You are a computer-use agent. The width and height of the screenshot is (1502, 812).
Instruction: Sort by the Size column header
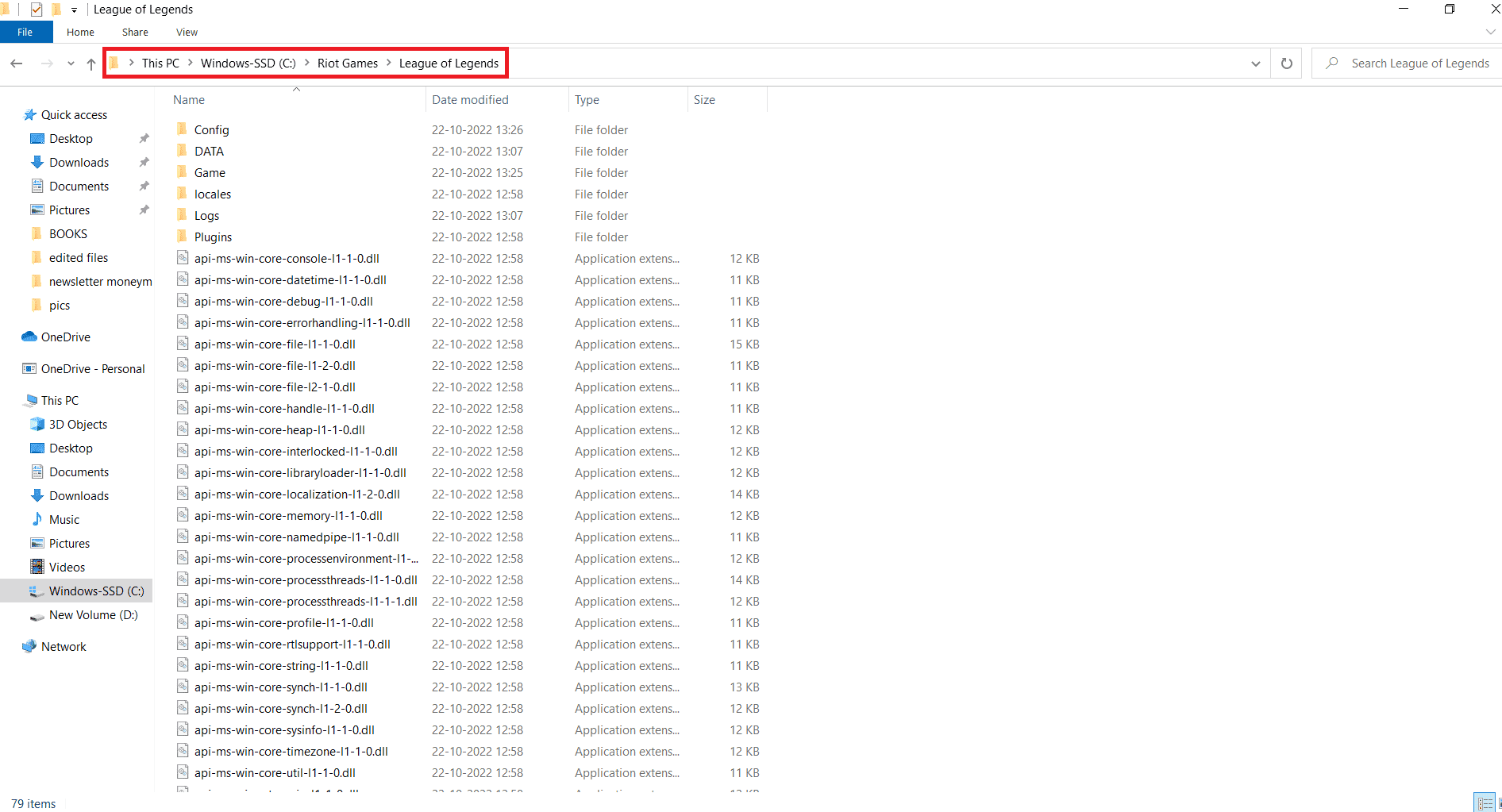coord(704,100)
